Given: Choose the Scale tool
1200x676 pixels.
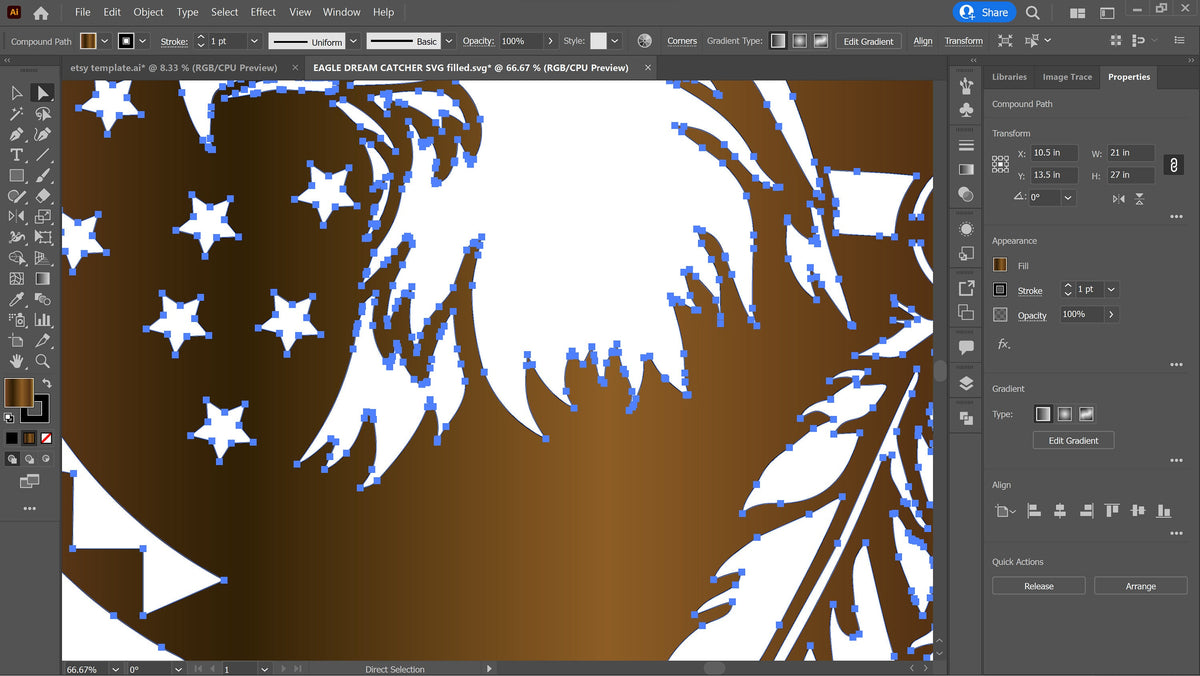Looking at the screenshot, I should tap(42, 216).
